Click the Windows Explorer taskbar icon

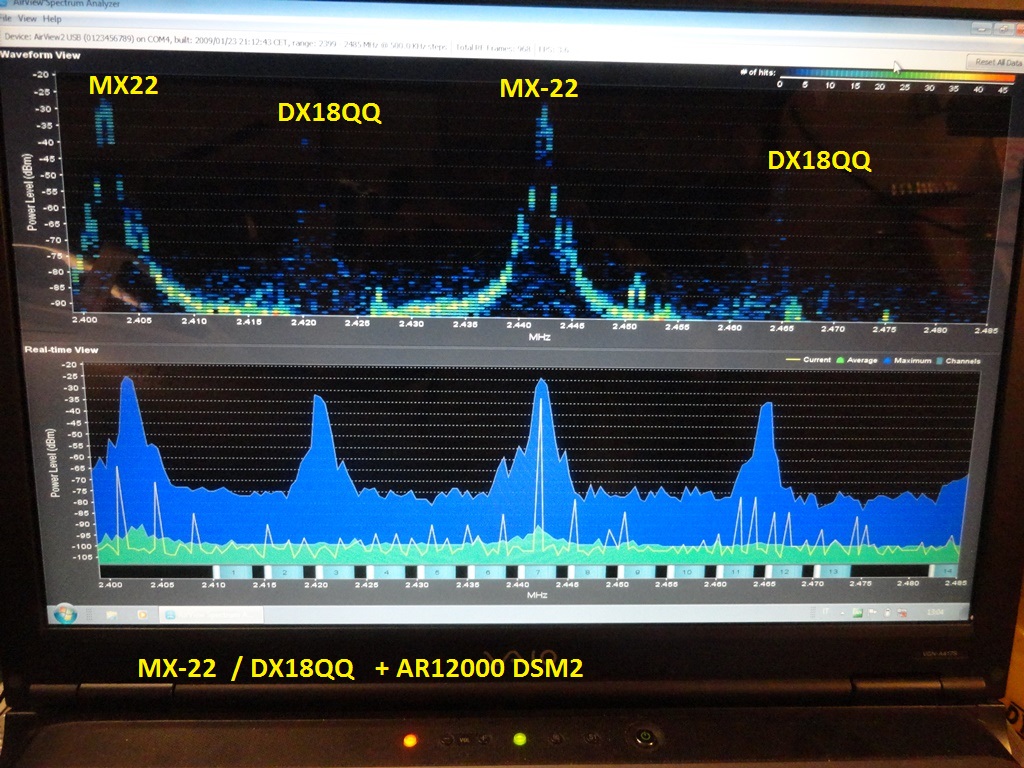click(x=111, y=612)
